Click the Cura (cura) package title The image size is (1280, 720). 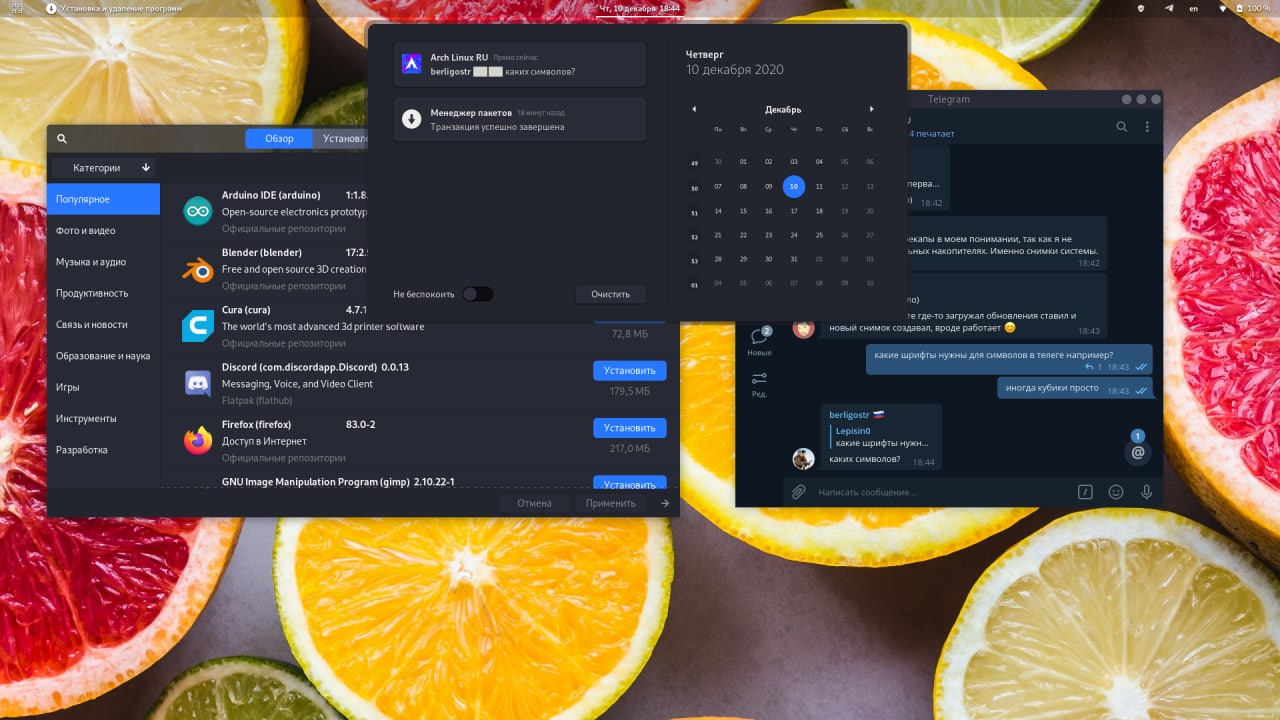point(246,310)
